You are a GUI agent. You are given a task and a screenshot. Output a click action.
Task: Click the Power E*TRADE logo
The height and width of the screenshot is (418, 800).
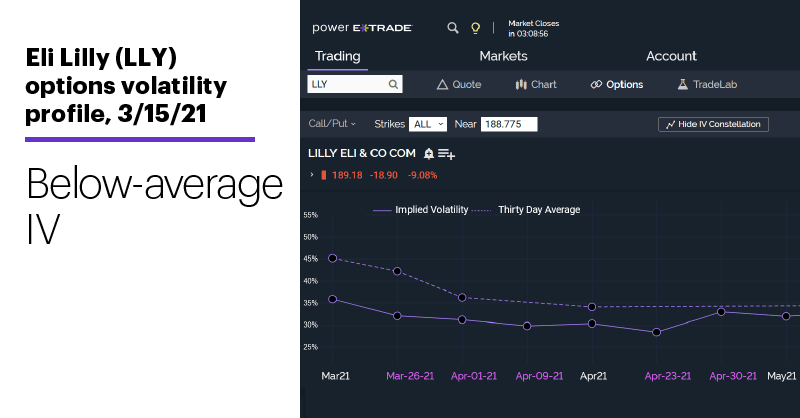[362, 28]
